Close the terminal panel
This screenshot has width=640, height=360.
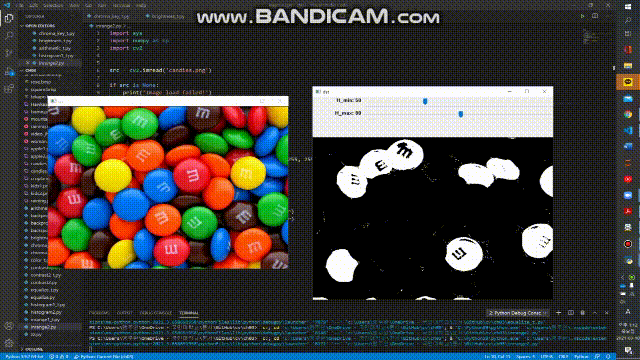tap(607, 313)
